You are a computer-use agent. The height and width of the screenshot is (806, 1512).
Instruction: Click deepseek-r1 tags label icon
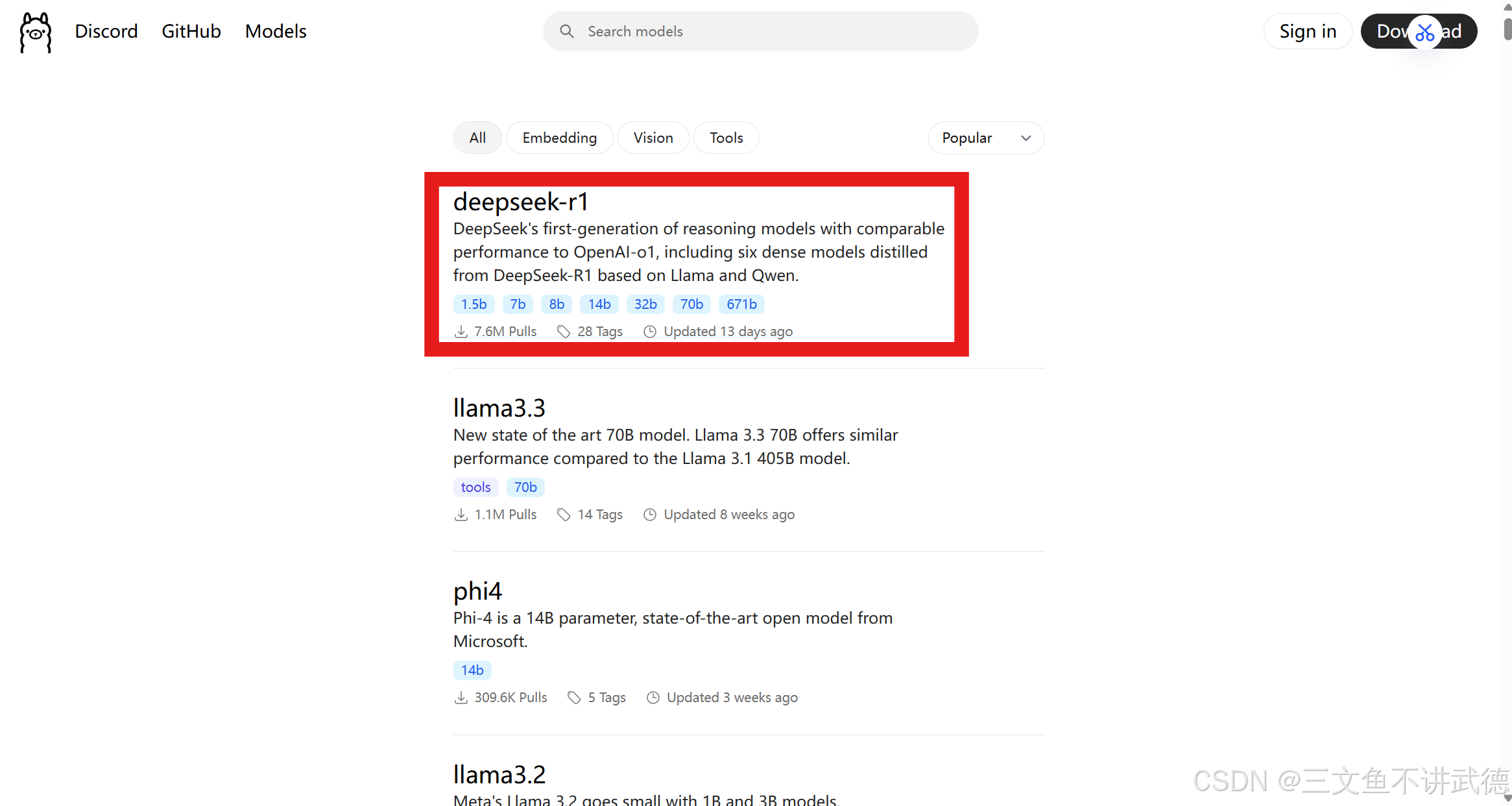coord(564,332)
